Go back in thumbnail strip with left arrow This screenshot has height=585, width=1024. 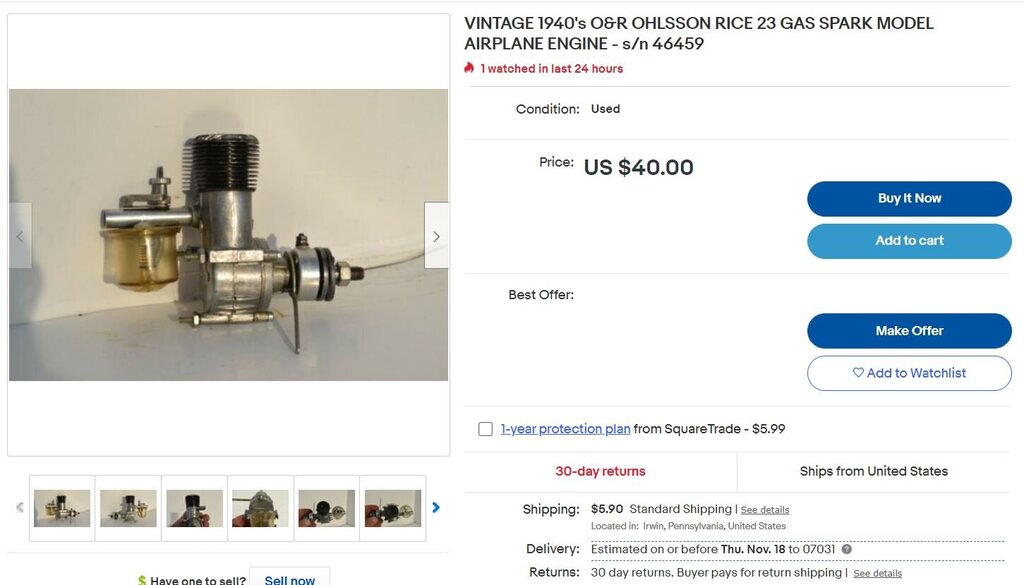pyautogui.click(x=20, y=507)
